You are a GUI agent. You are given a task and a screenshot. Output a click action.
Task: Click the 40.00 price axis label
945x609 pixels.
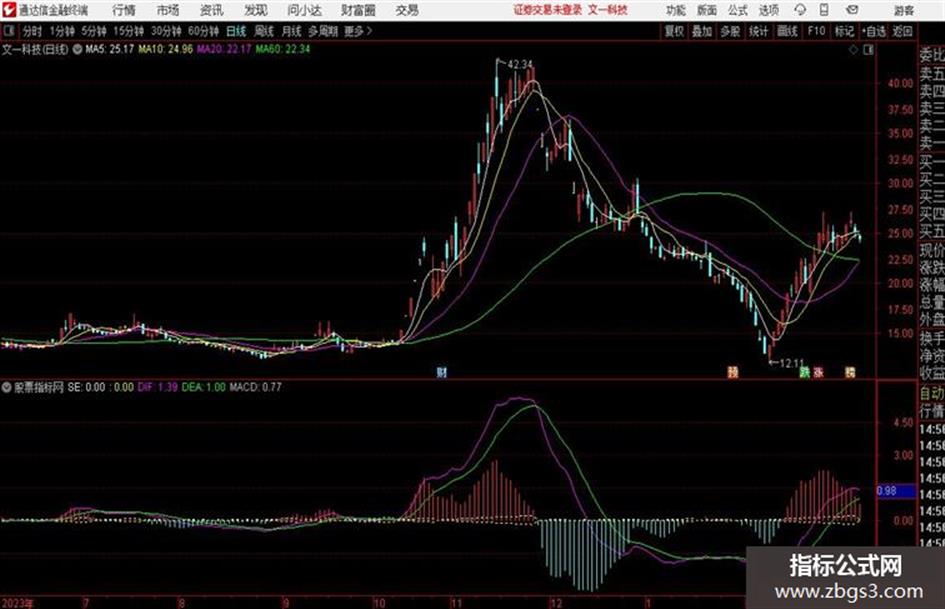(x=900, y=84)
